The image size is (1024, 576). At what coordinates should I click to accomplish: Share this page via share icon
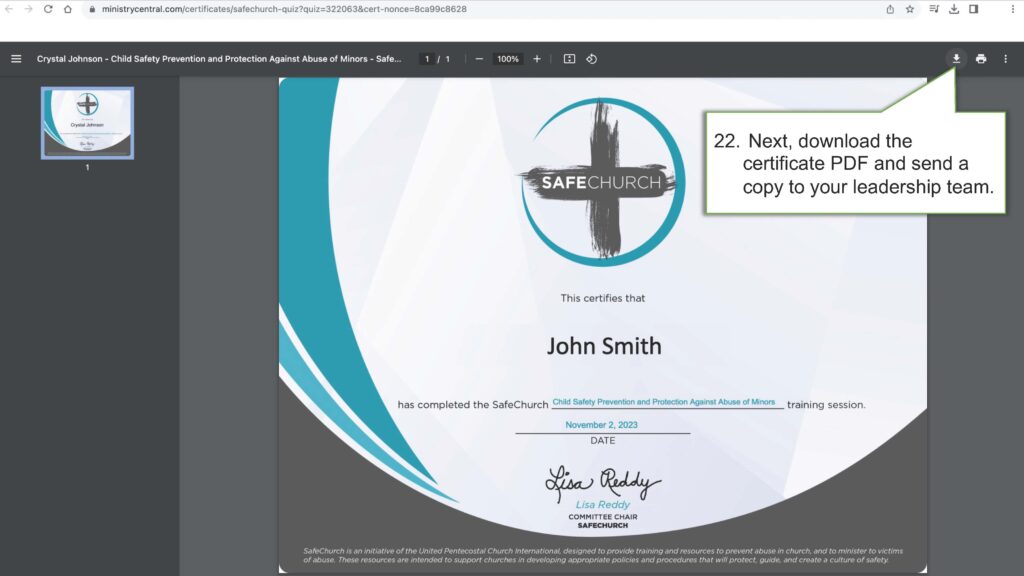click(890, 9)
